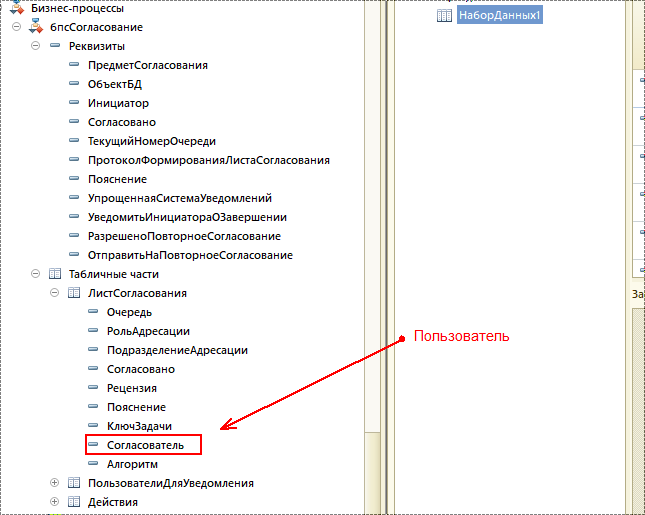
Task: Select Согласовано under ЛистСогласования
Action: click(x=141, y=369)
